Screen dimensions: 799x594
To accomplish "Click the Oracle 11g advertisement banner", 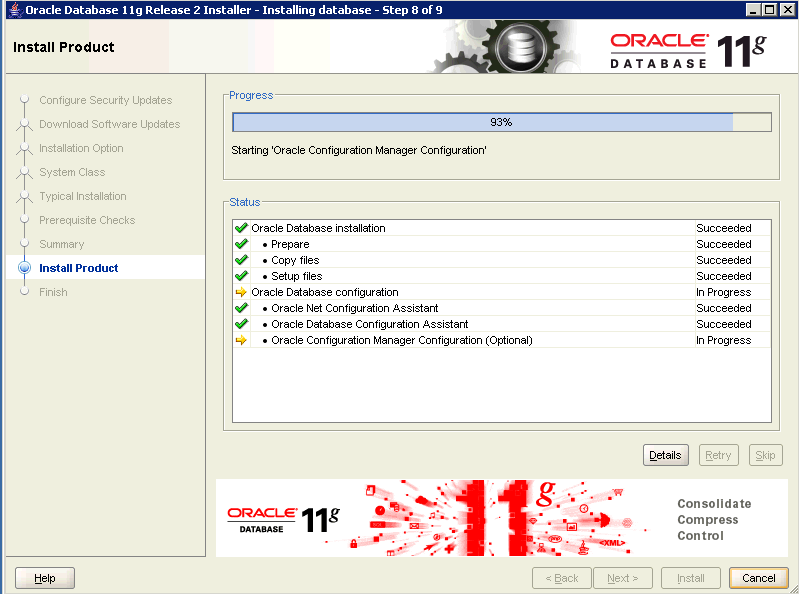I will [x=501, y=518].
